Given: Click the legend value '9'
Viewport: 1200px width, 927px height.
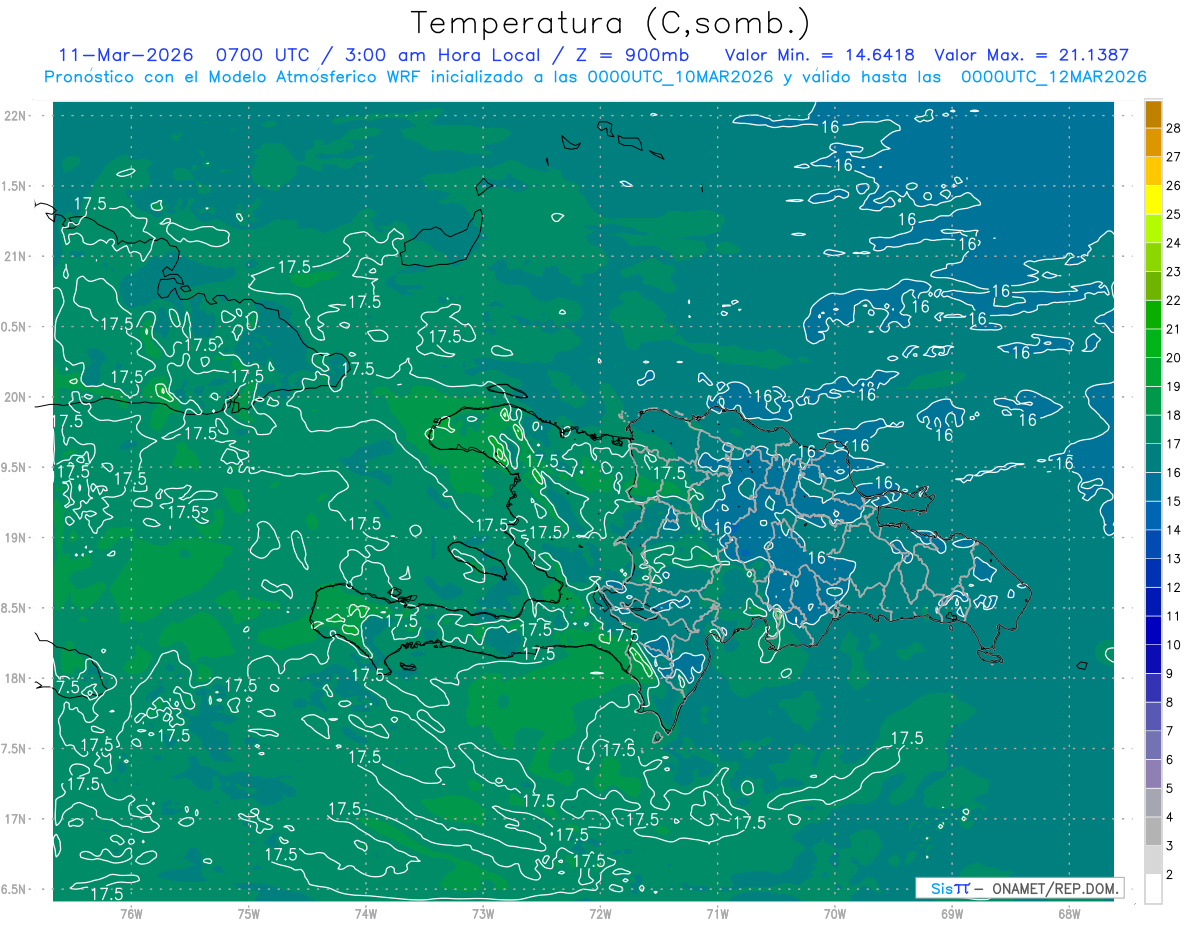Looking at the screenshot, I should pyautogui.click(x=1170, y=674).
